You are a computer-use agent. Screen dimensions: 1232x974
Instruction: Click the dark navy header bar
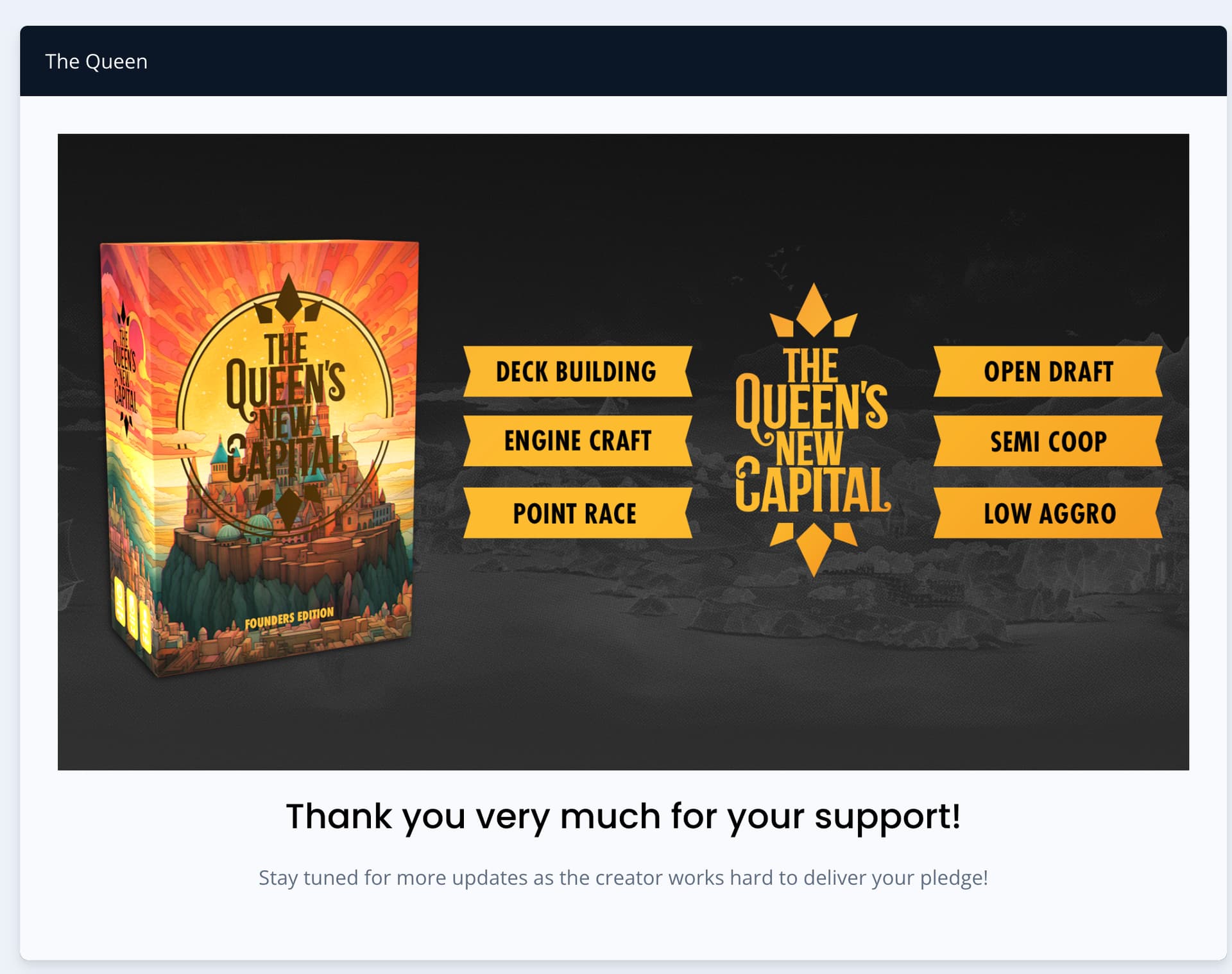click(623, 61)
